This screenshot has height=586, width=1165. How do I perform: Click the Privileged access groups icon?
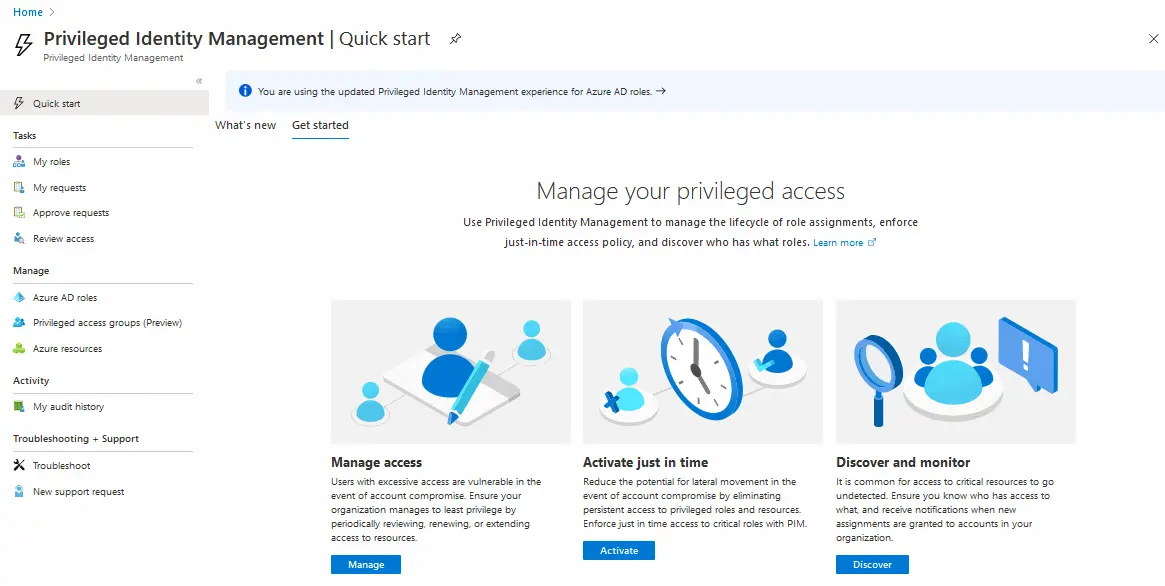[x=19, y=323]
